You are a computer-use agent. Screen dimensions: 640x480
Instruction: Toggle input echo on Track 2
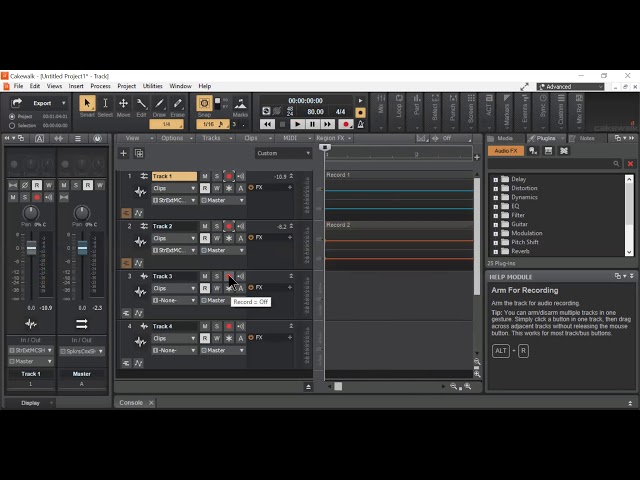pos(241,226)
